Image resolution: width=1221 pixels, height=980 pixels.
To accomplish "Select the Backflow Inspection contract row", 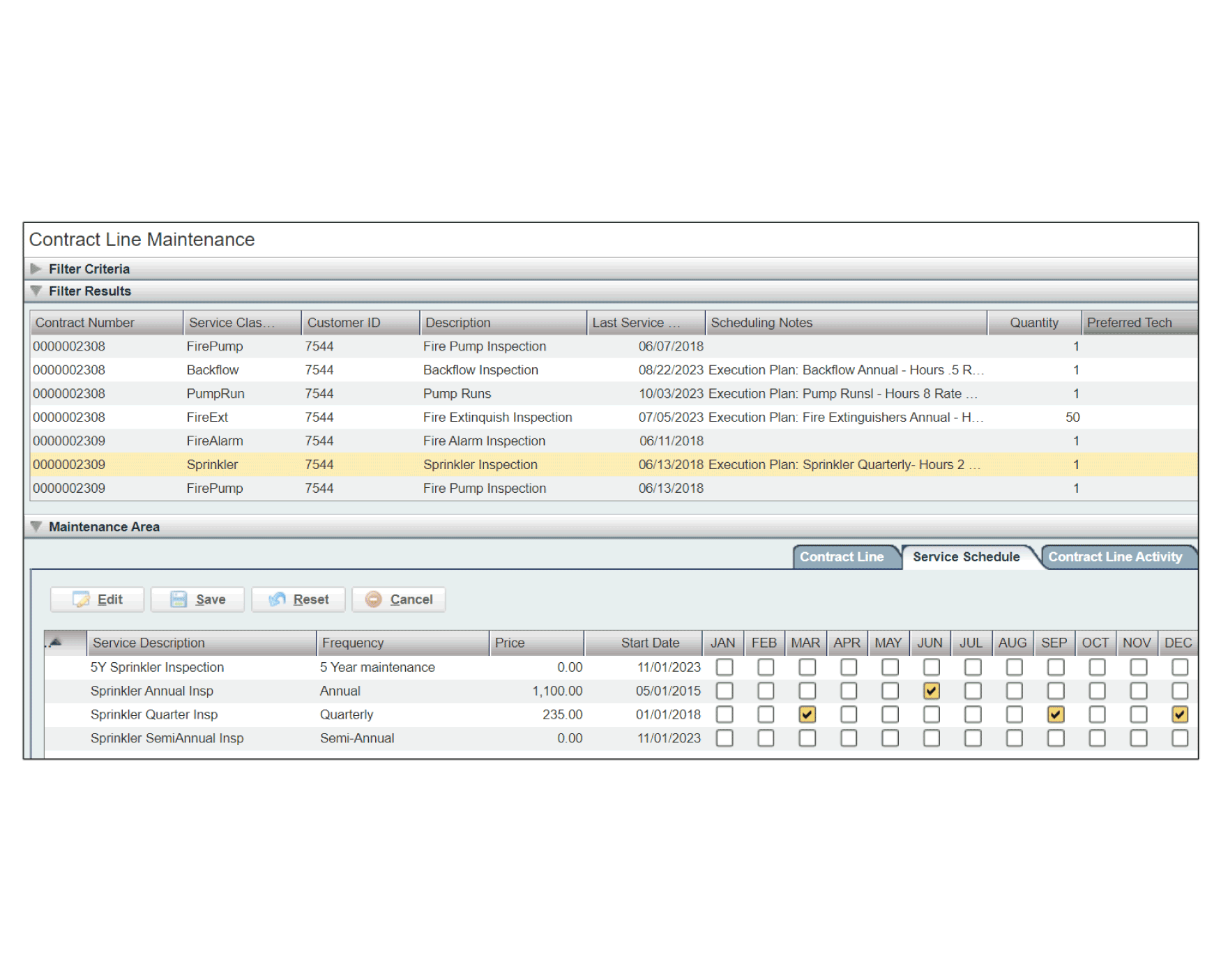I will click(480, 370).
